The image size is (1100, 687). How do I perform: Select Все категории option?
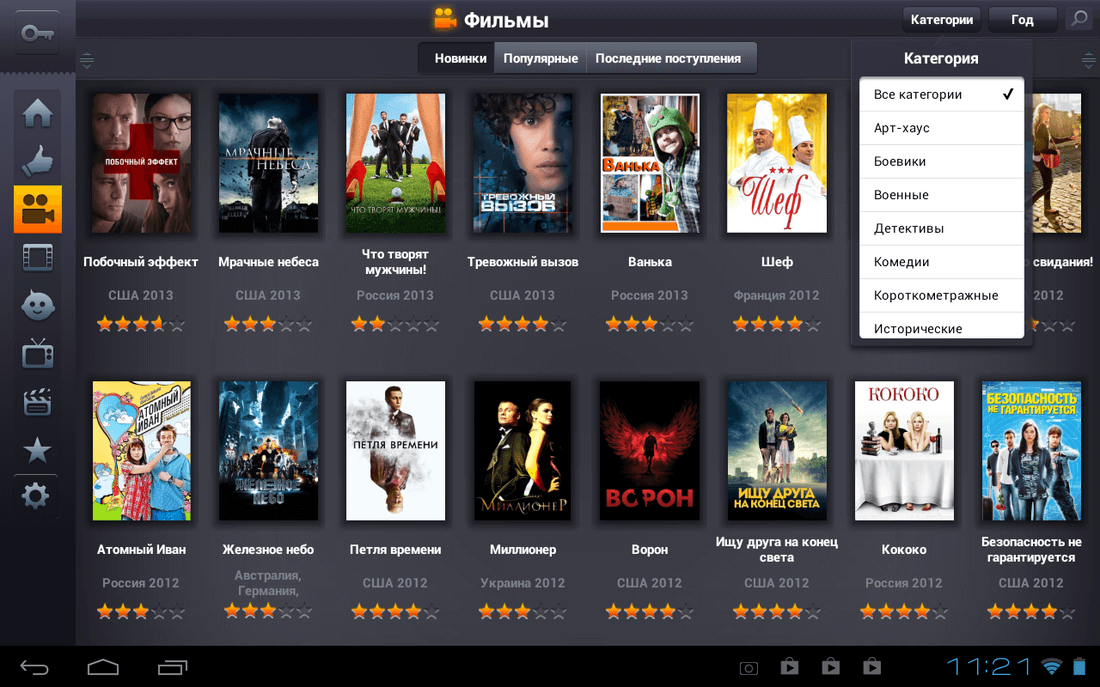(941, 95)
